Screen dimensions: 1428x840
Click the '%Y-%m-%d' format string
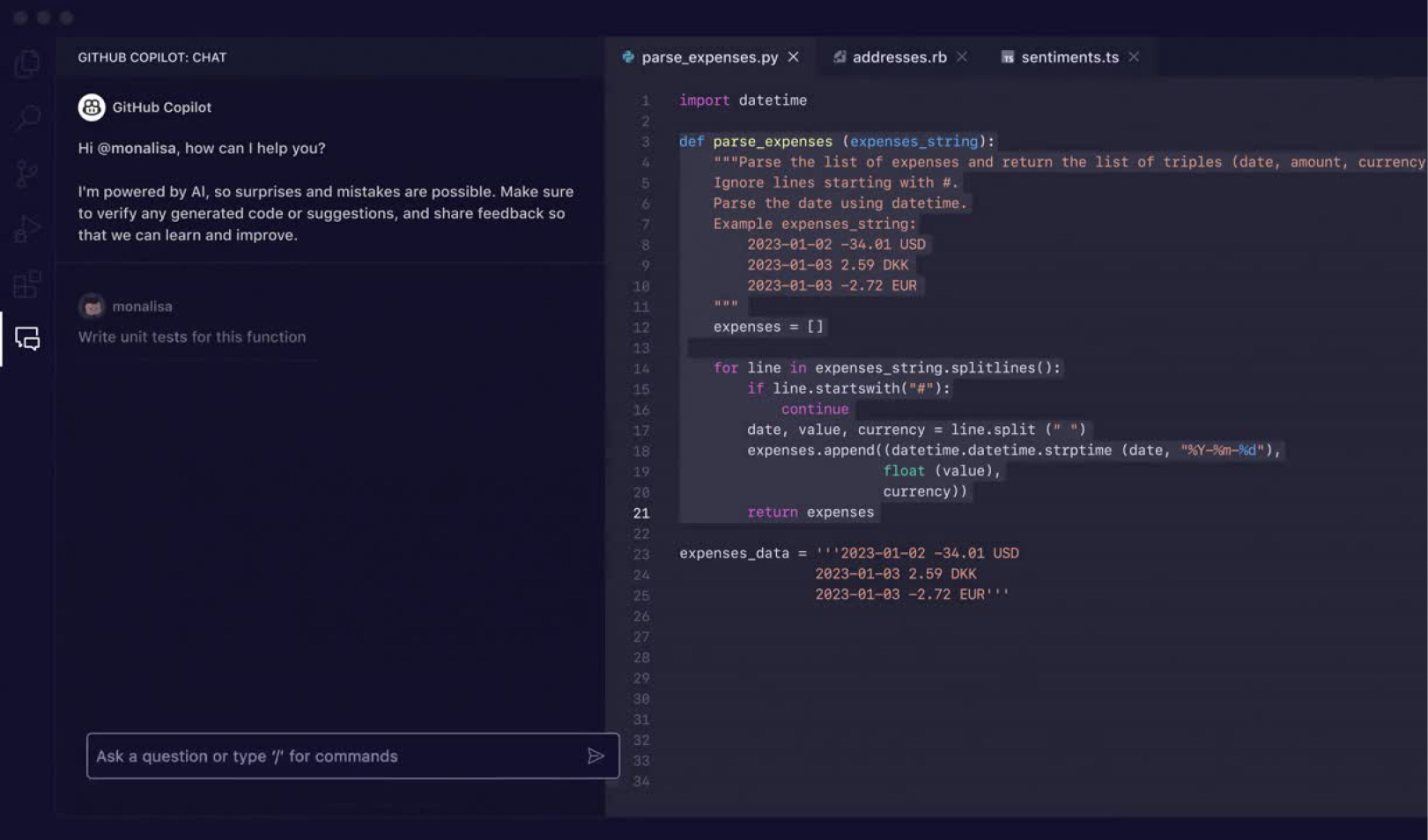coord(1222,450)
